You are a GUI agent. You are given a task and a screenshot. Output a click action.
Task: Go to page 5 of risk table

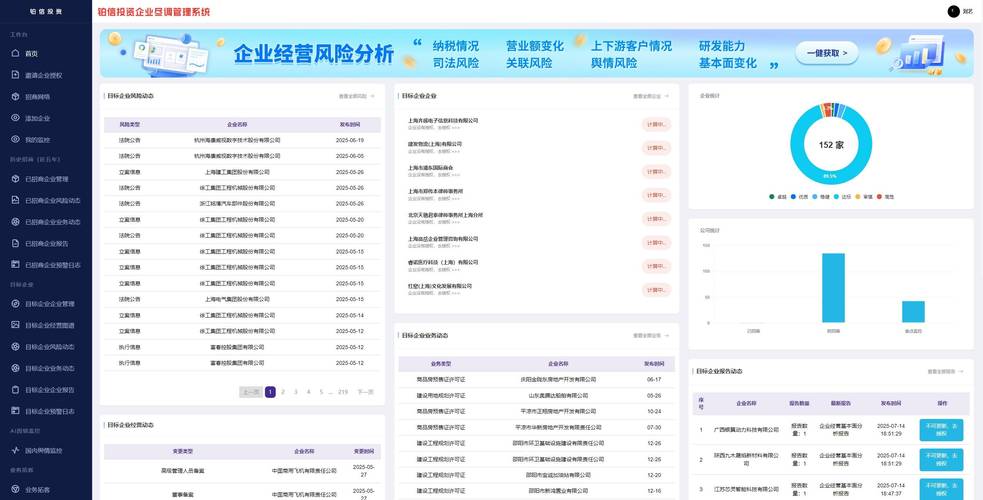321,392
